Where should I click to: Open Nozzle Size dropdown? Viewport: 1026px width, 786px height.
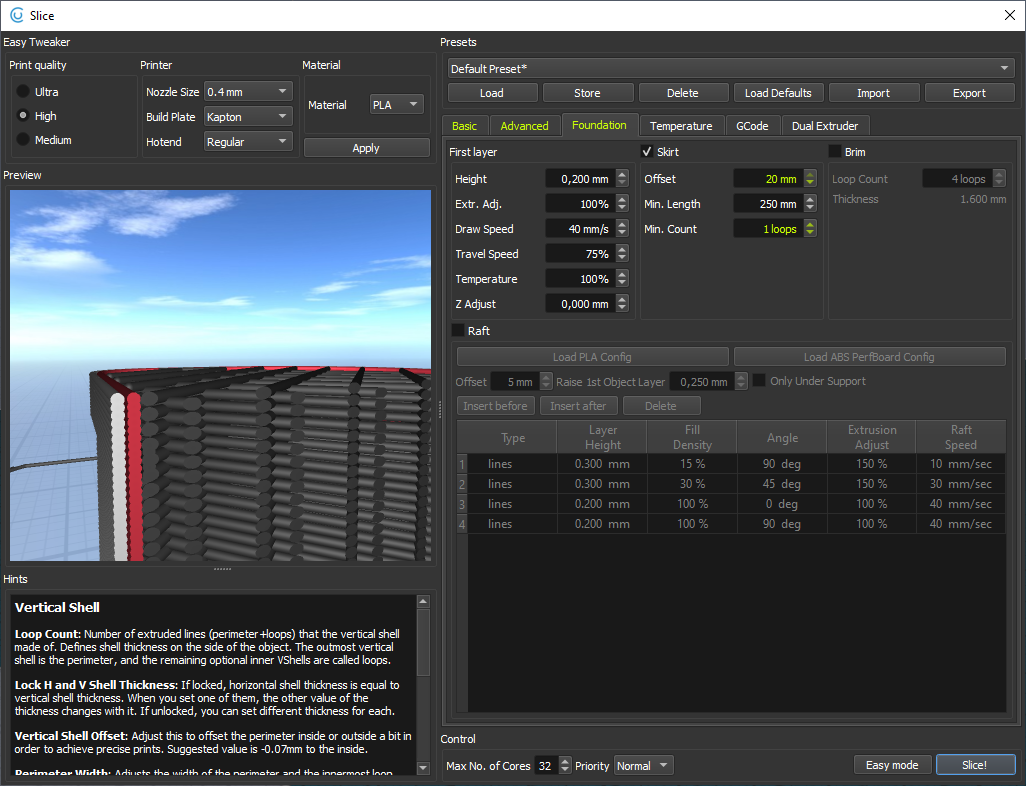tap(248, 92)
